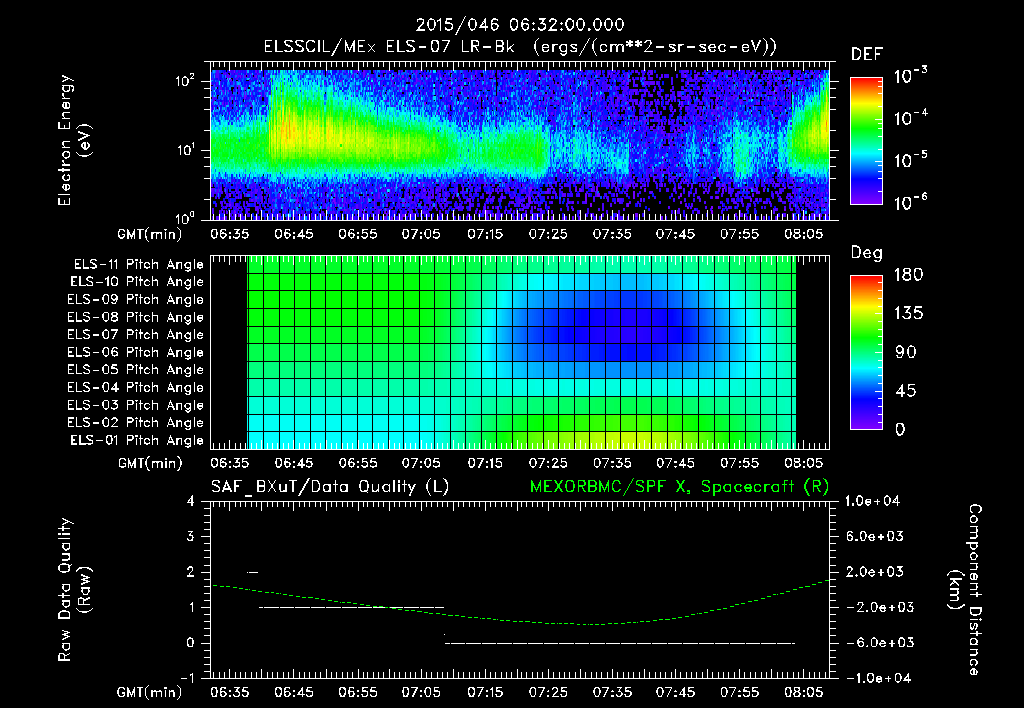The image size is (1024, 708).
Task: Click the GMT(min) label under the spectrogram
Action: pos(150,234)
